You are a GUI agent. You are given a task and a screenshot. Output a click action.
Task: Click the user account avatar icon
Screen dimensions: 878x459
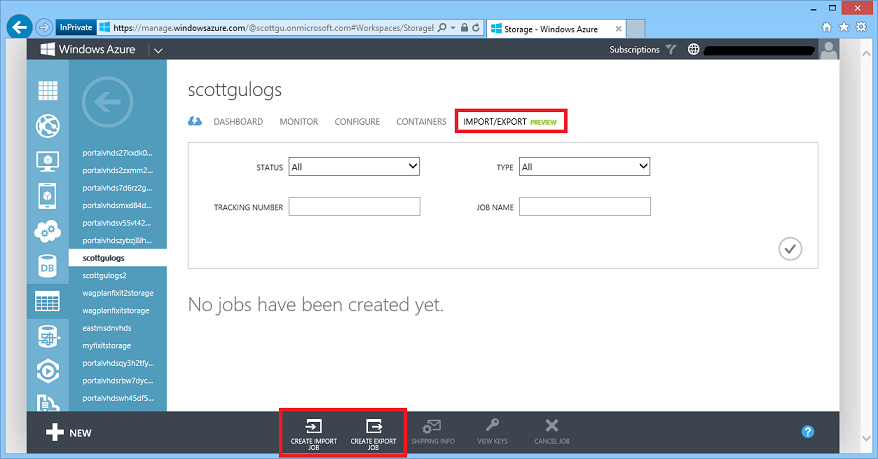point(829,49)
